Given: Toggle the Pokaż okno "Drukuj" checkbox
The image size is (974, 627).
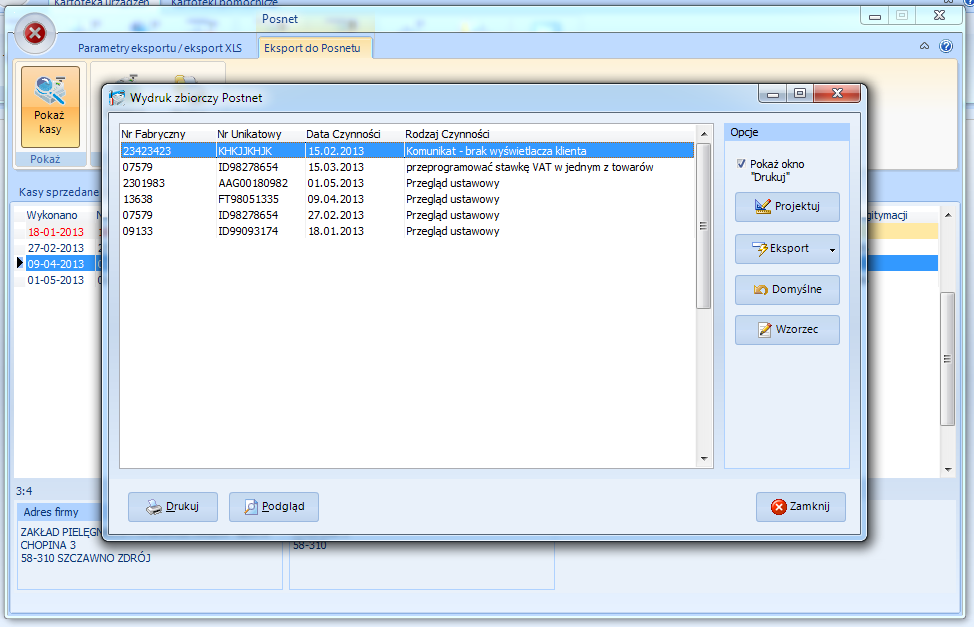Looking at the screenshot, I should (x=740, y=163).
